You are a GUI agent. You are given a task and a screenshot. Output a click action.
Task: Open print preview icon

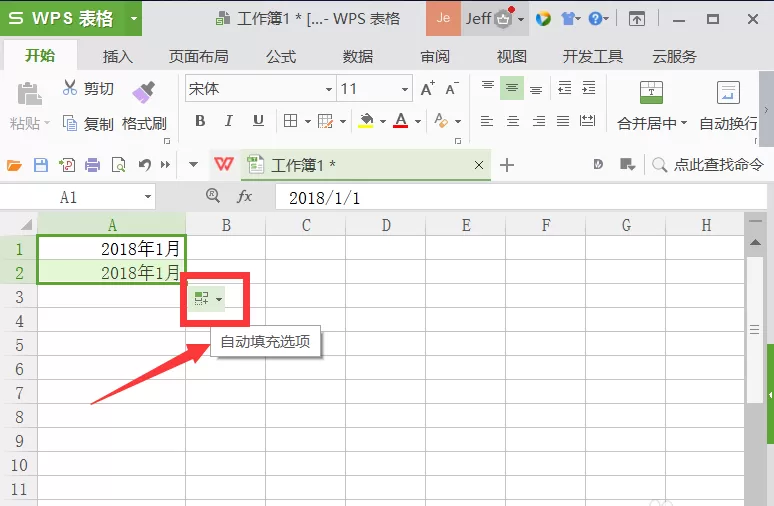tap(118, 165)
